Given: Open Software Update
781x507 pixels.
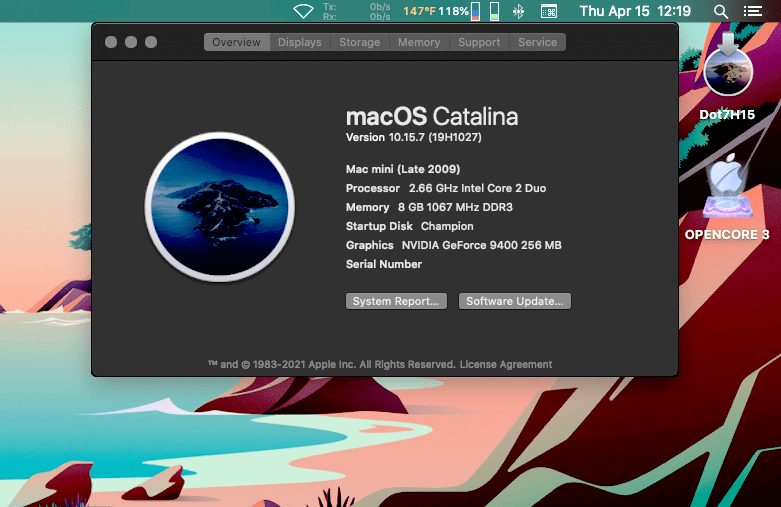Looking at the screenshot, I should pos(515,301).
